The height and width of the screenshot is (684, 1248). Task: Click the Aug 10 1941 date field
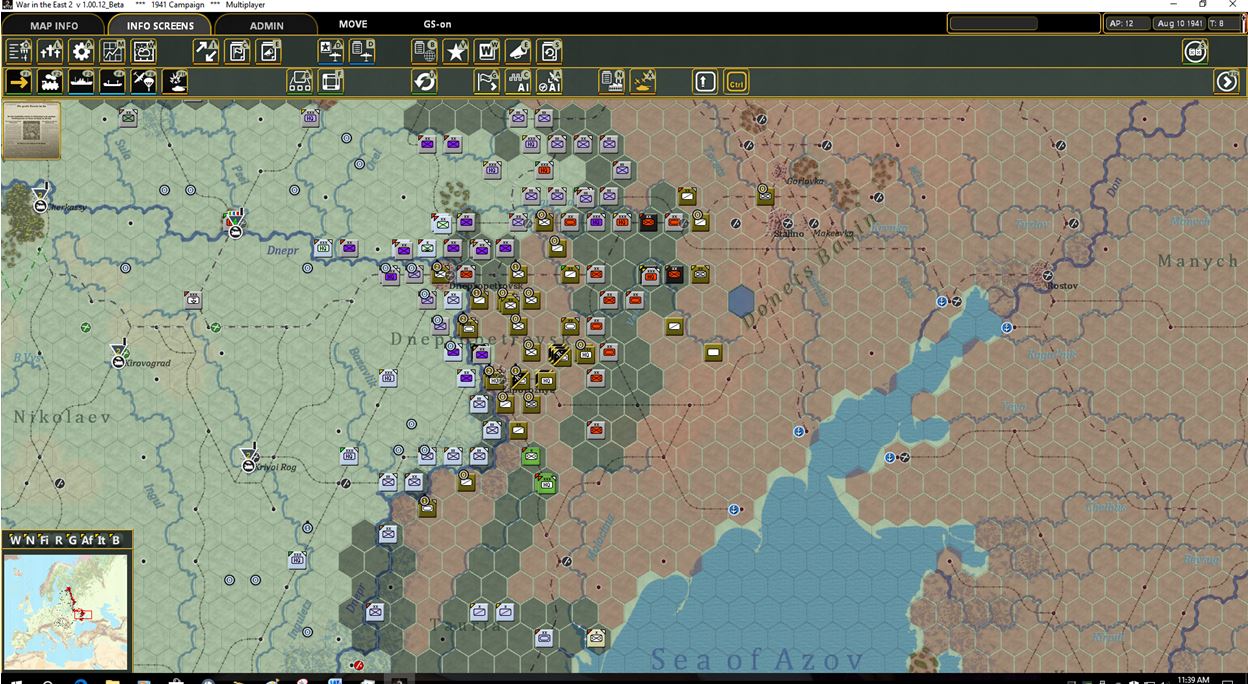point(1179,23)
